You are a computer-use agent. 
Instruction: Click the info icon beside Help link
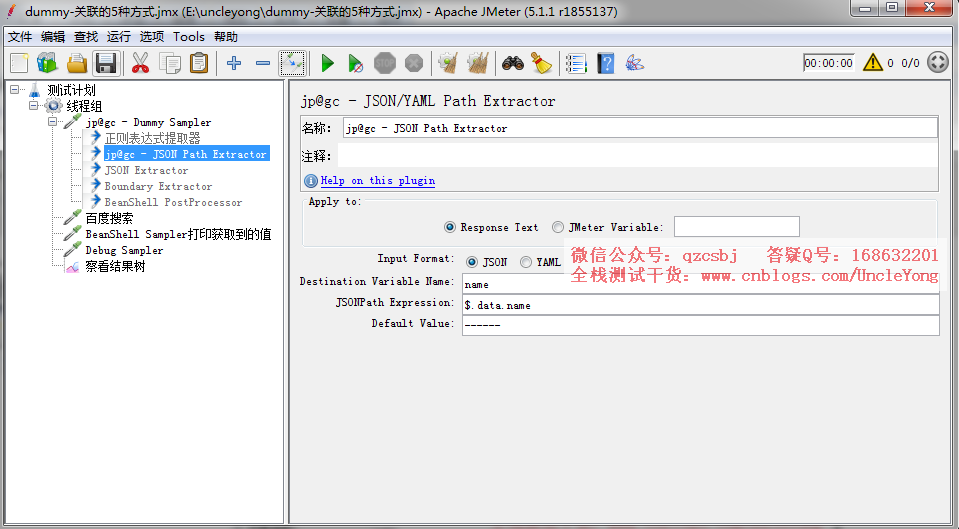point(311,180)
